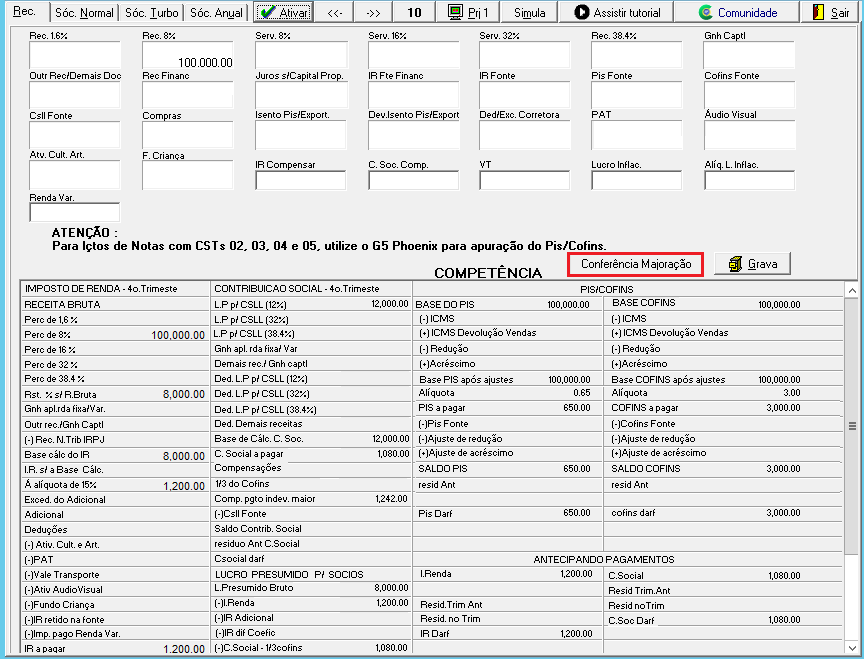Viewport: 864px width, 659px height.
Task: Click the Compras input field
Action: 188,135
